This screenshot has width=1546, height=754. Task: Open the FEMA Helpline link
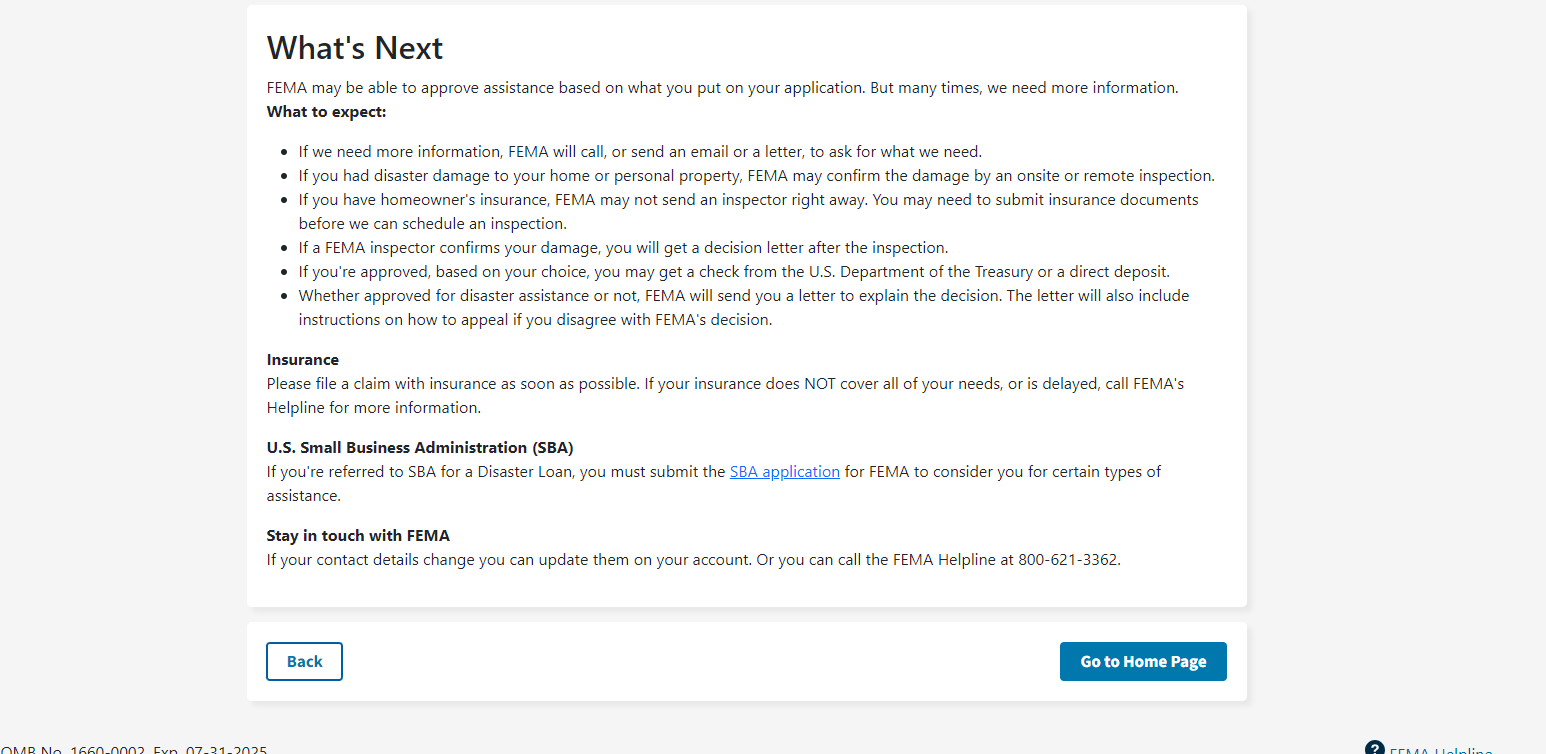(1440, 750)
